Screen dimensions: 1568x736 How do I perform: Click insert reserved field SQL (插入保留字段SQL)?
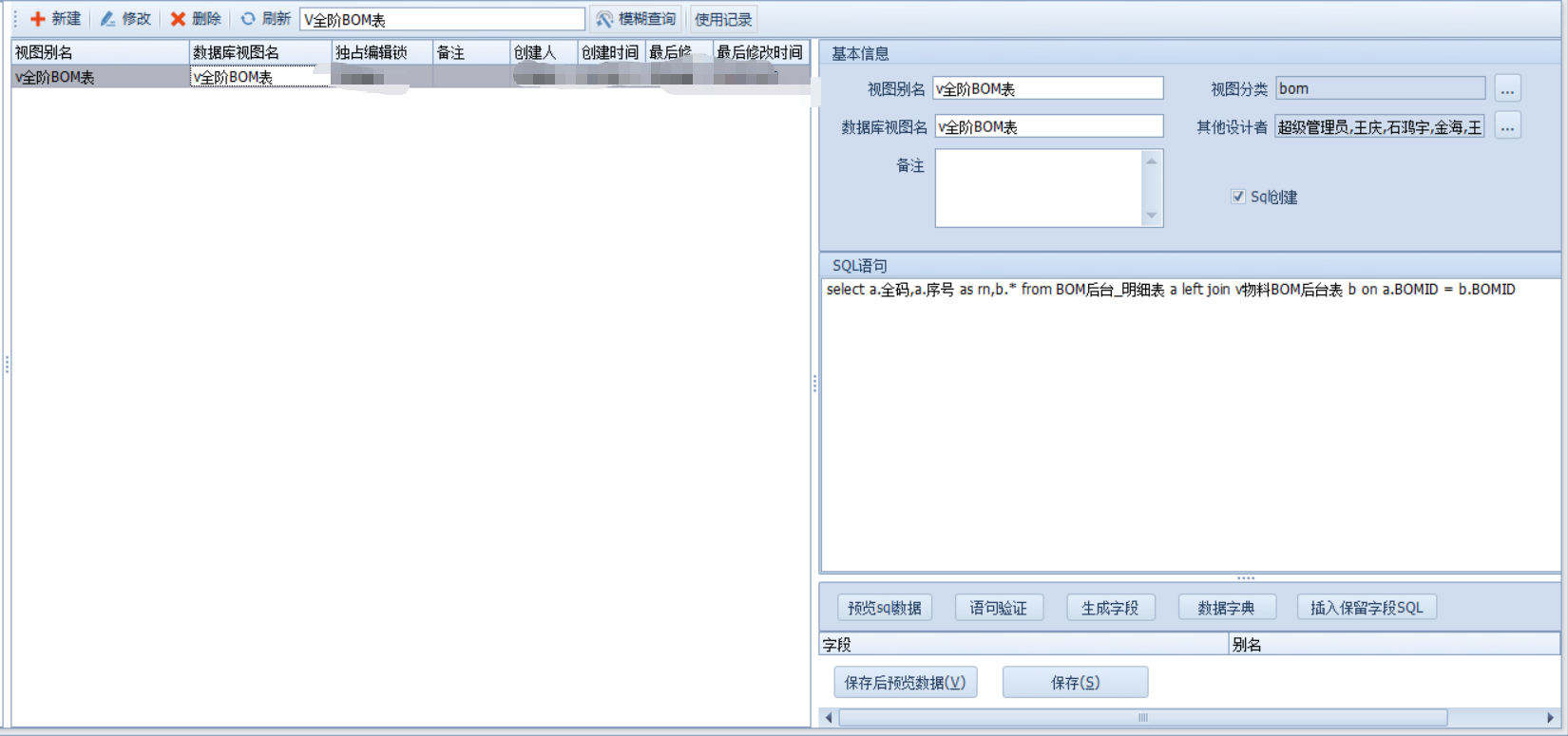(x=1366, y=608)
